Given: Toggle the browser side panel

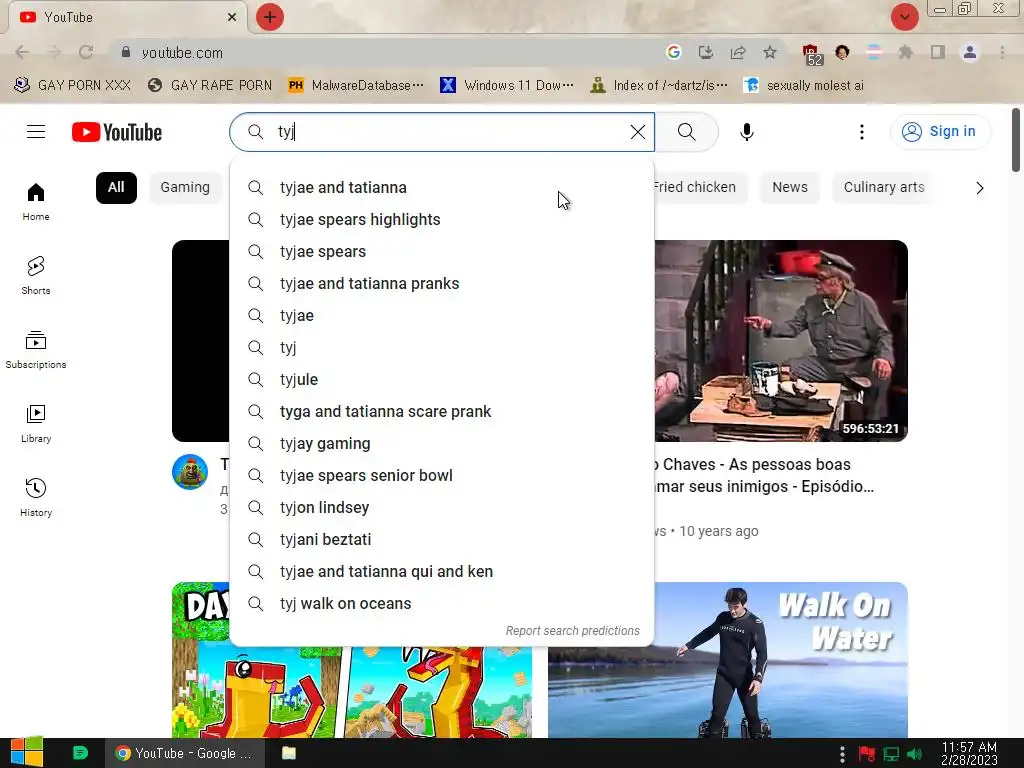Looking at the screenshot, I should tap(937, 52).
